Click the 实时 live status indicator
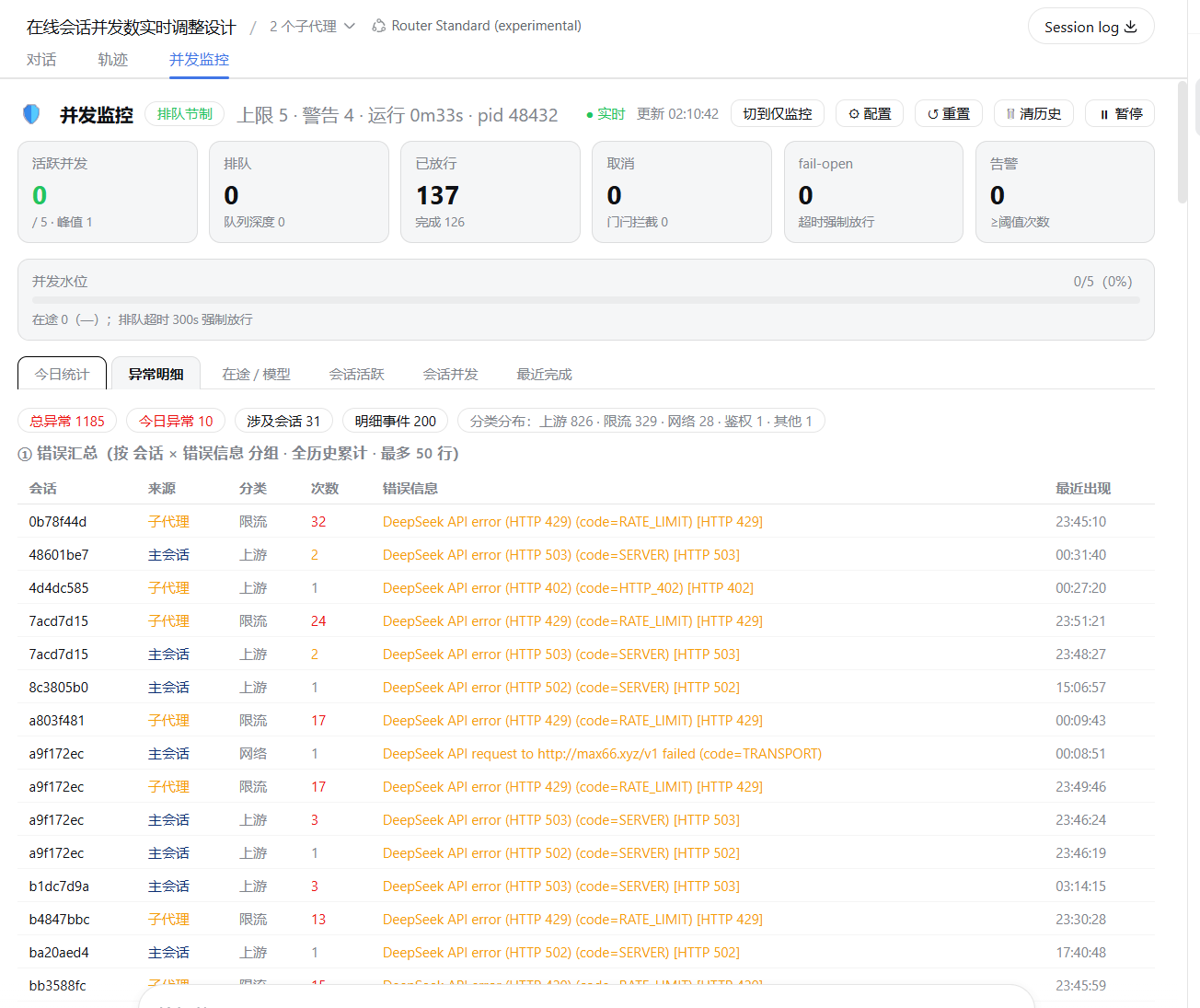Viewport: 1200px width, 1008px height. 606,114
